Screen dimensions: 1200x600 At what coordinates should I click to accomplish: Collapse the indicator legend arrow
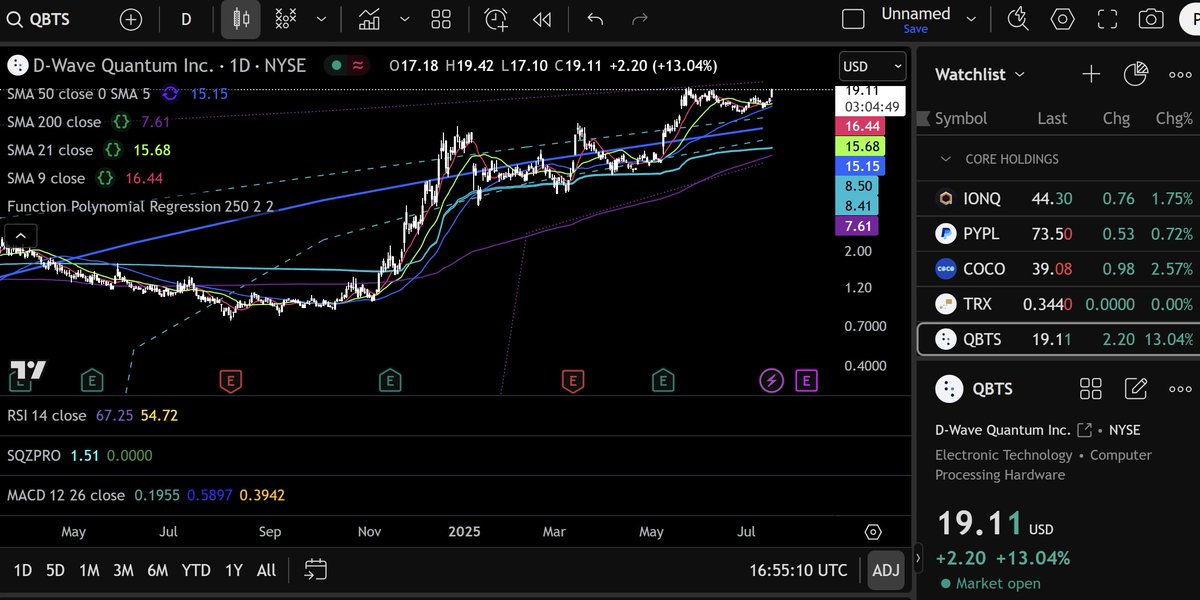coord(19,237)
